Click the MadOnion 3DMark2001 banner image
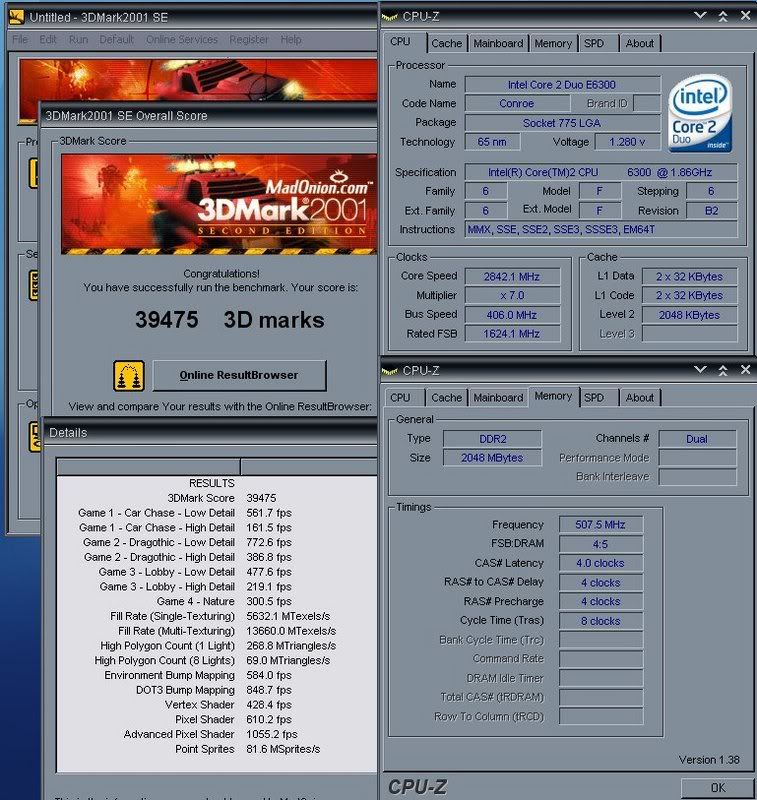 [x=219, y=204]
